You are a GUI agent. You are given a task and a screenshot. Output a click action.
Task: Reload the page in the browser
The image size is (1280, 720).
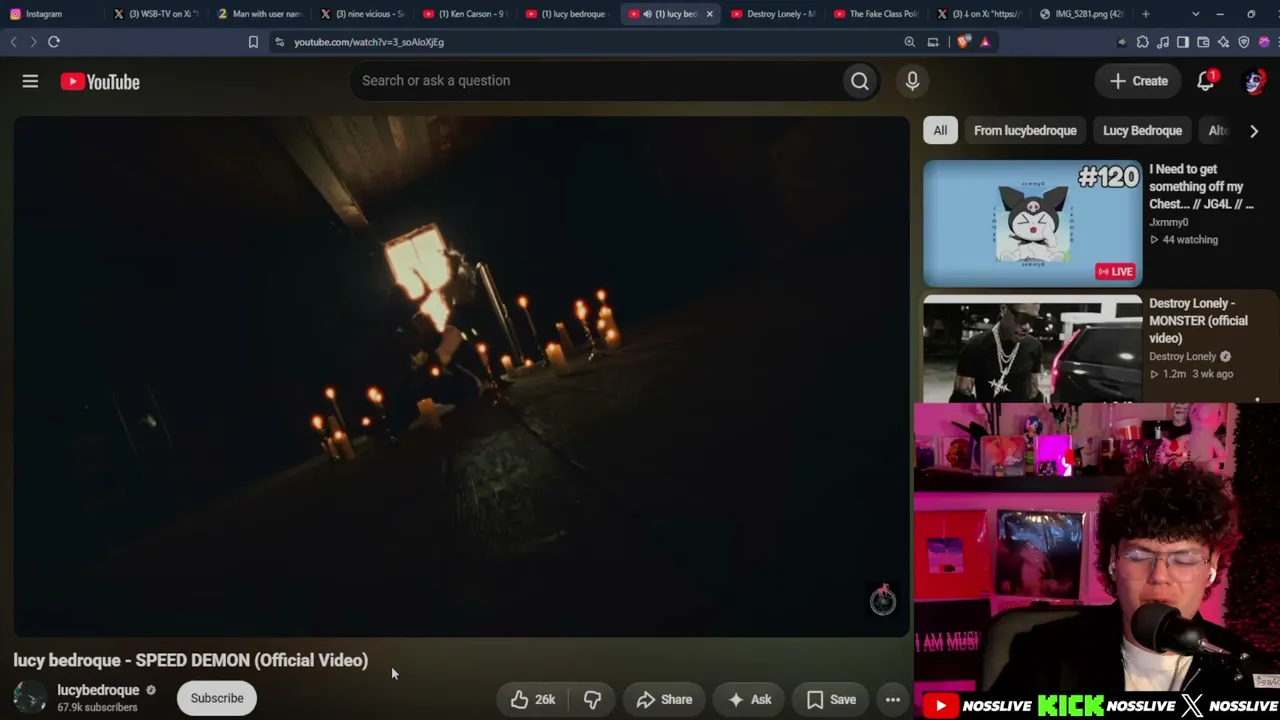(x=54, y=42)
